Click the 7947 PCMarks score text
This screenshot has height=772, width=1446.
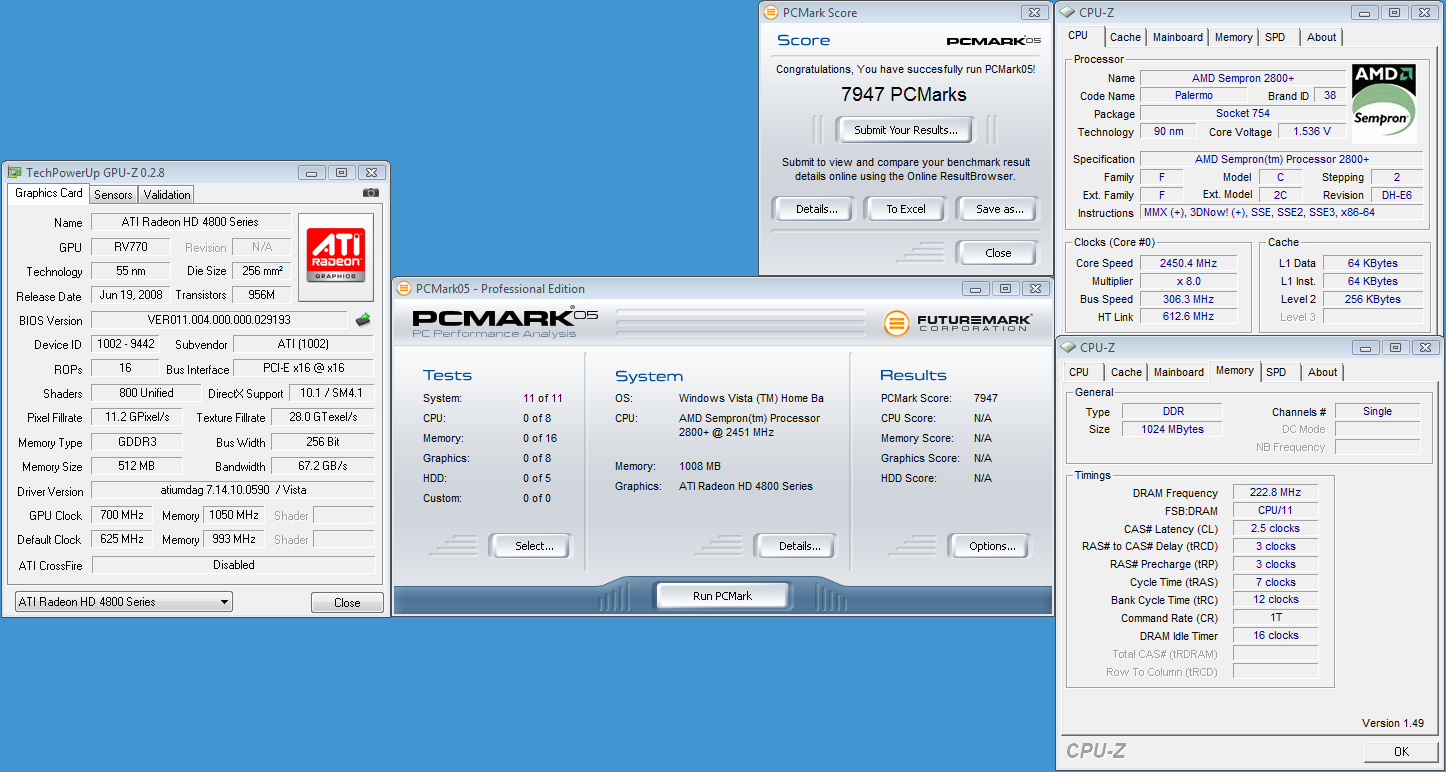904,95
